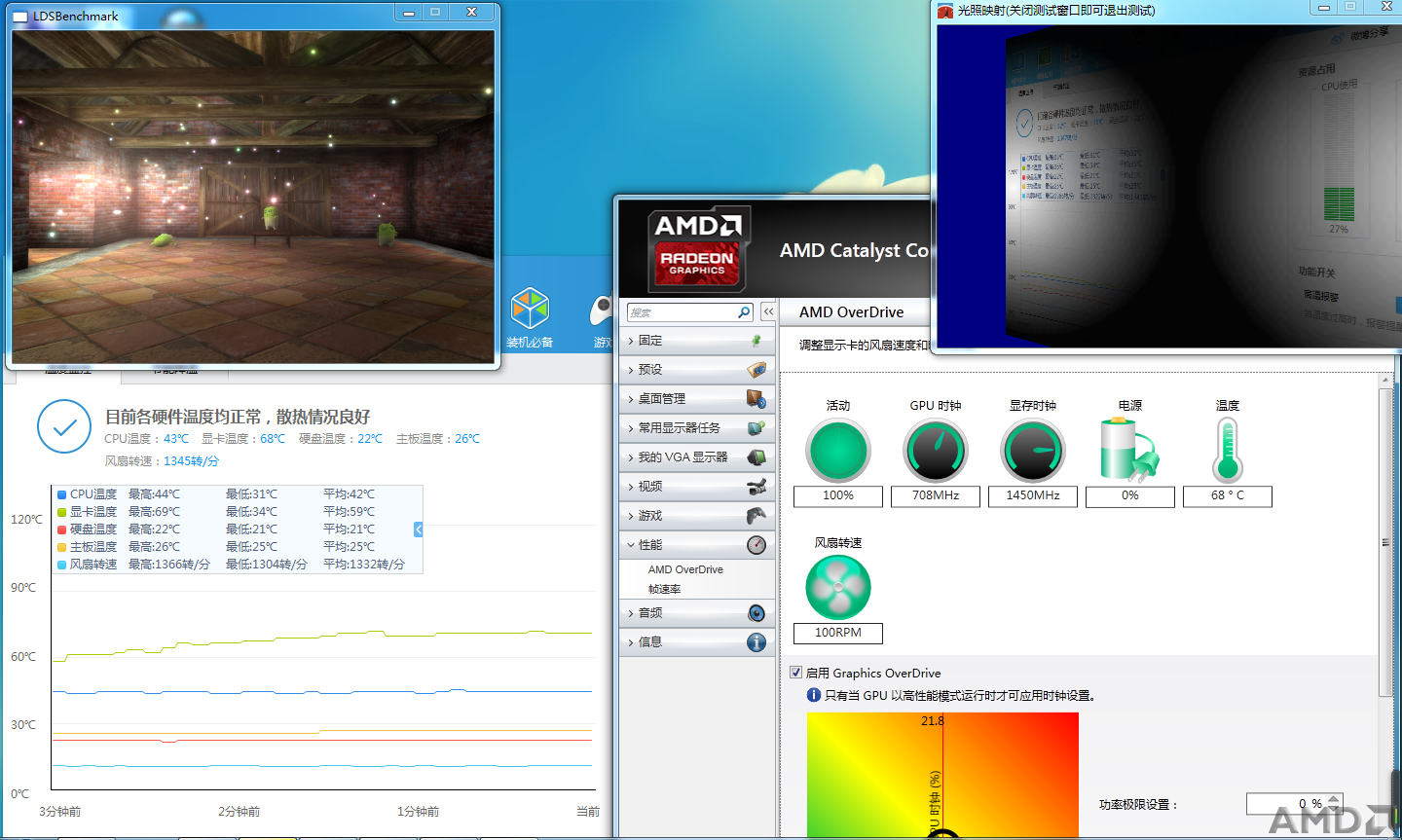The width and height of the screenshot is (1402, 840).
Task: Click the 68 ° C temperature value
Action: [x=1228, y=495]
